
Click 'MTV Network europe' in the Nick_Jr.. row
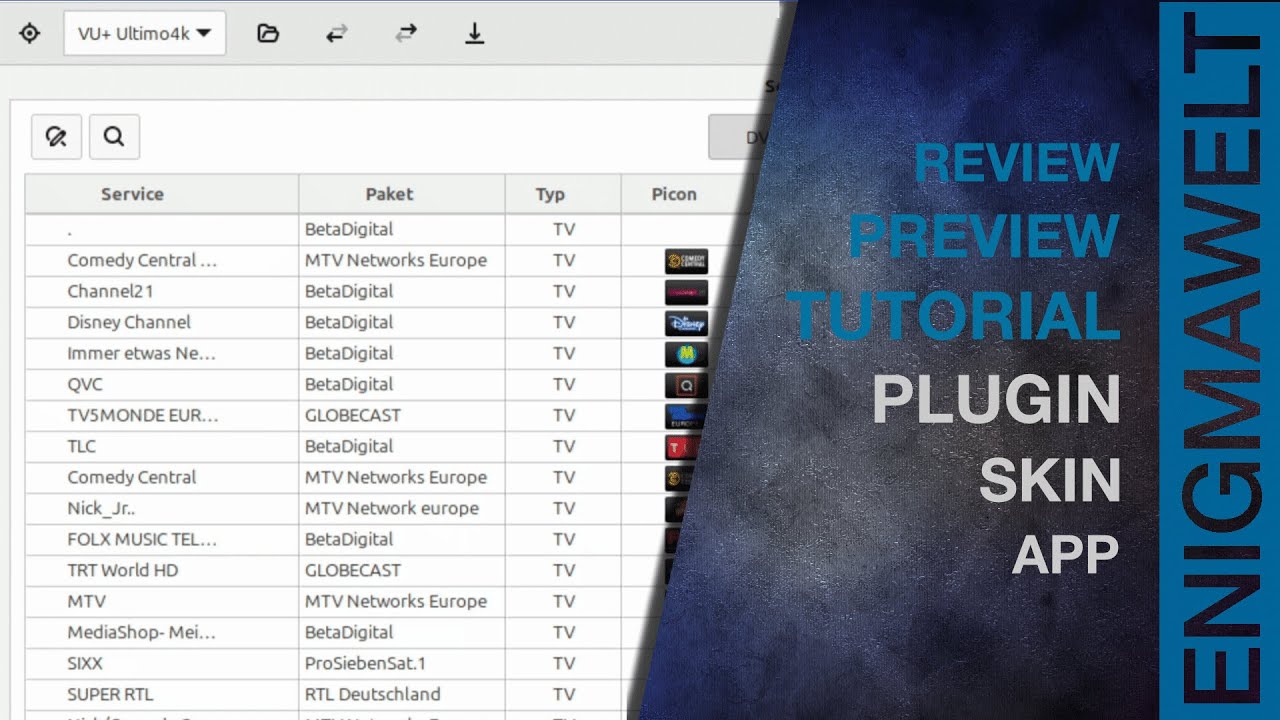(x=392, y=508)
